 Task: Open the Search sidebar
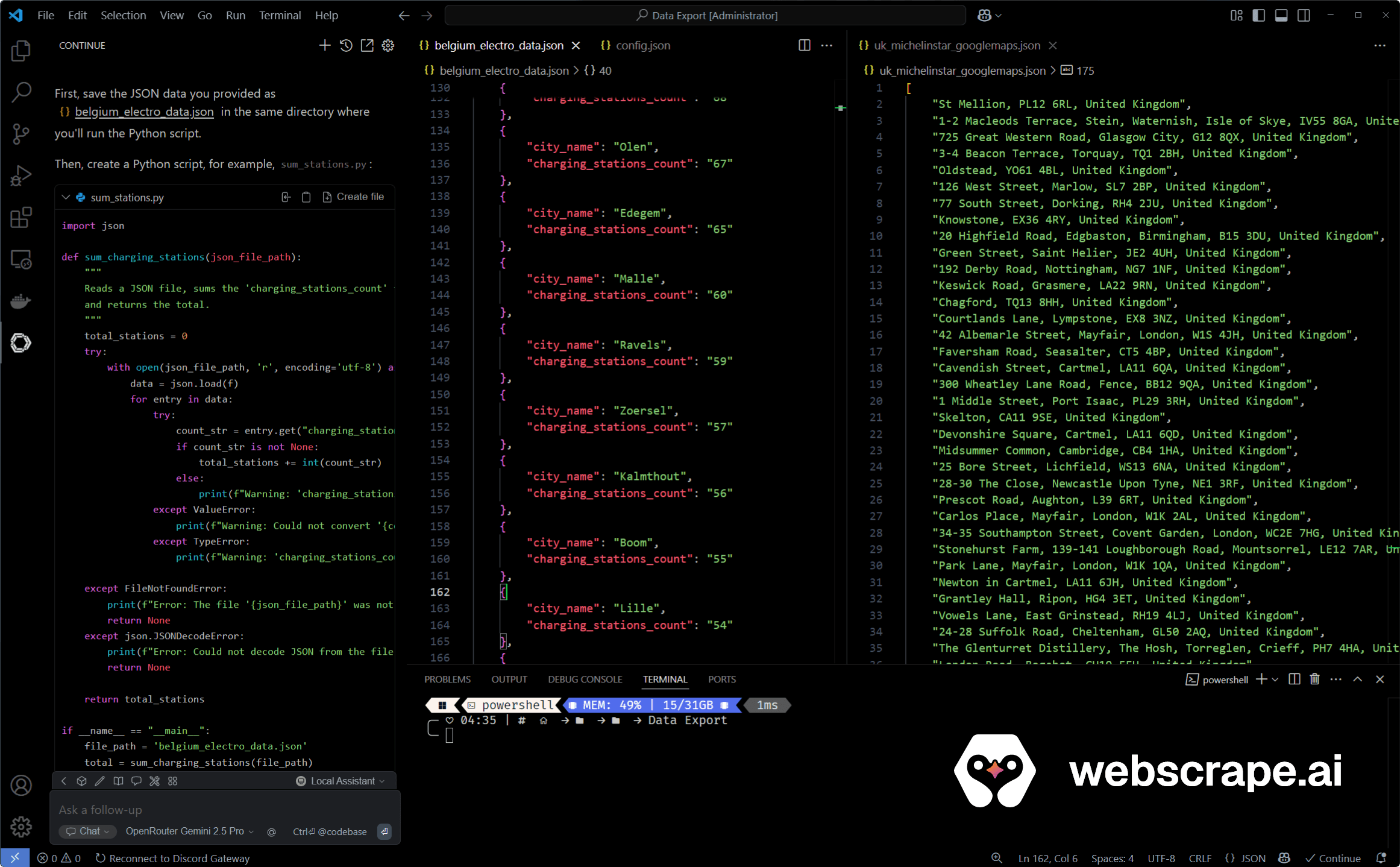(21, 92)
